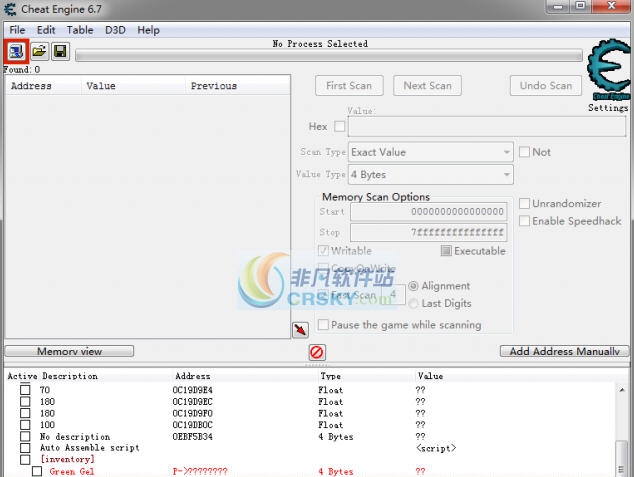The width and height of the screenshot is (634, 477).
Task: Copy selected addresses with red arrow icon
Action: (300, 330)
